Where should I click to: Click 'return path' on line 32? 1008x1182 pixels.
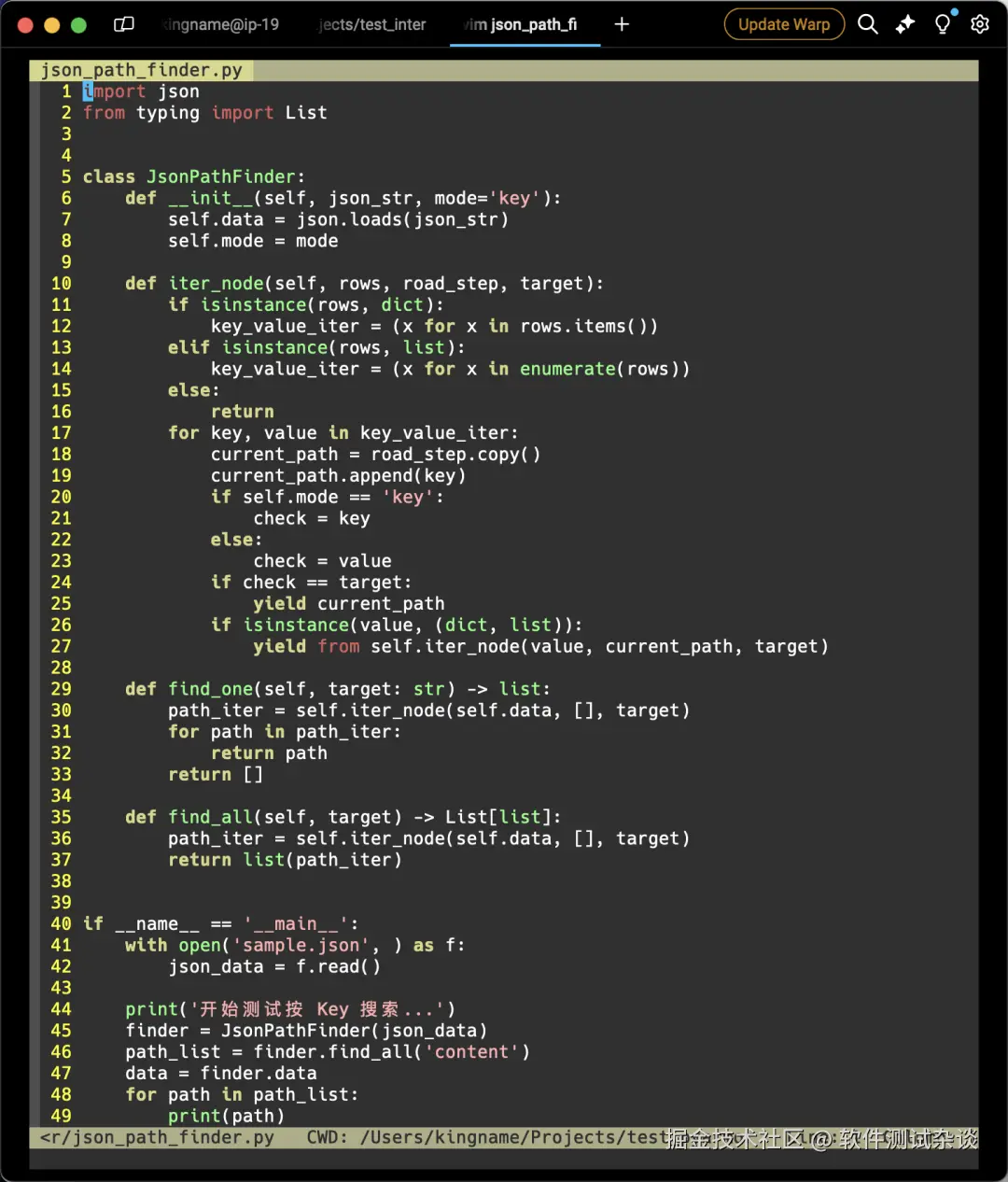[269, 753]
